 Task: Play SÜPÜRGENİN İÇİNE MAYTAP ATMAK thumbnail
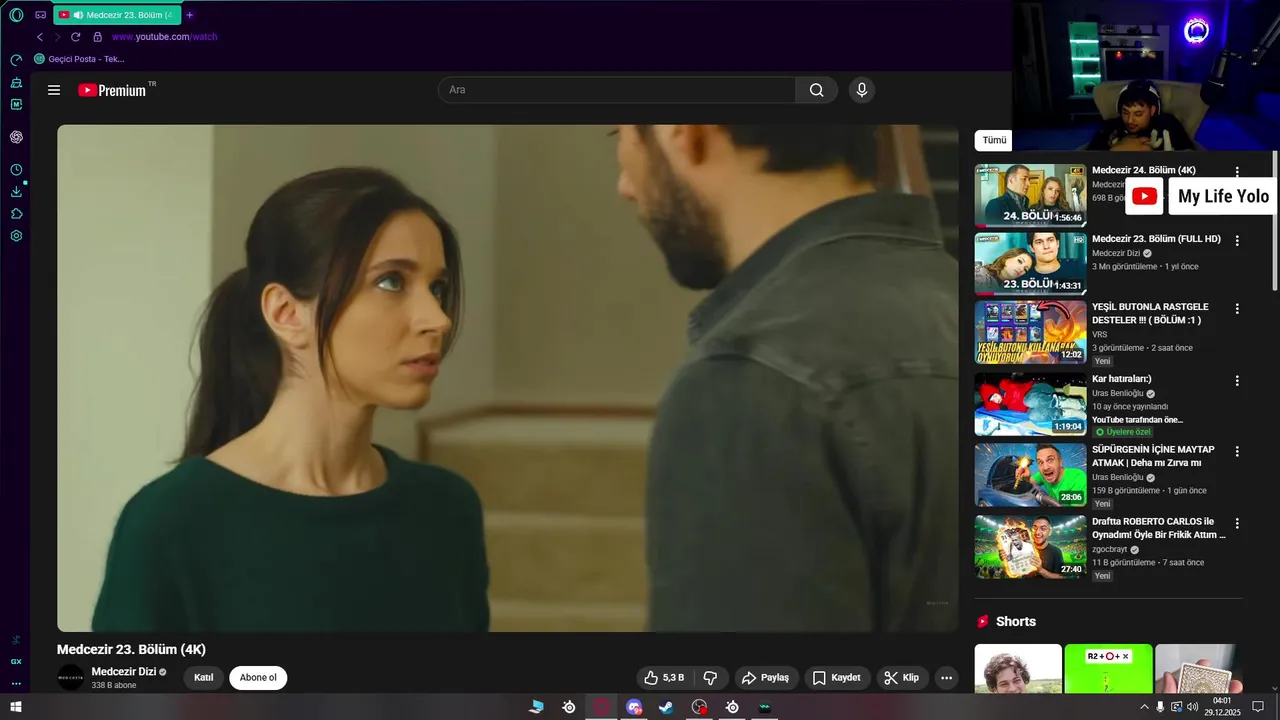point(1030,475)
